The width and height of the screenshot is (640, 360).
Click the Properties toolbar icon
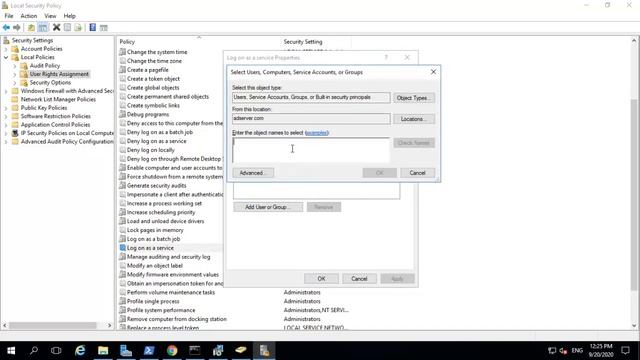[67, 27]
